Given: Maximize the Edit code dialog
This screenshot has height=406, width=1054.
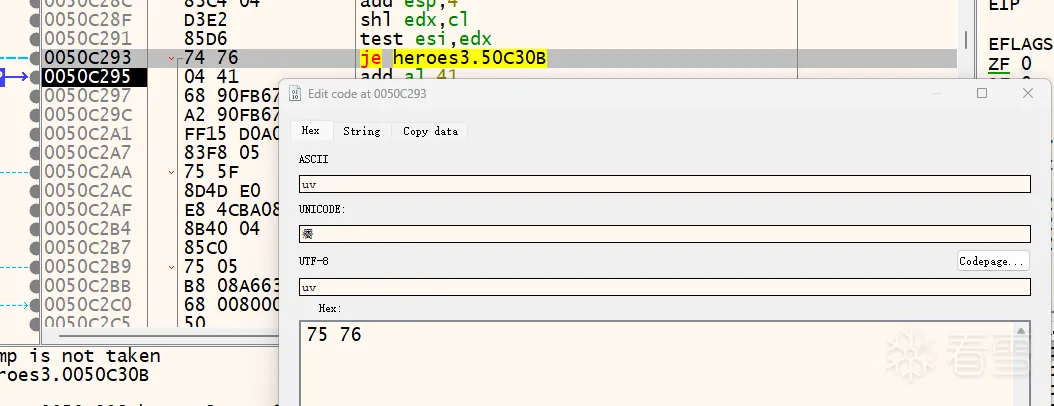Looking at the screenshot, I should point(981,93).
